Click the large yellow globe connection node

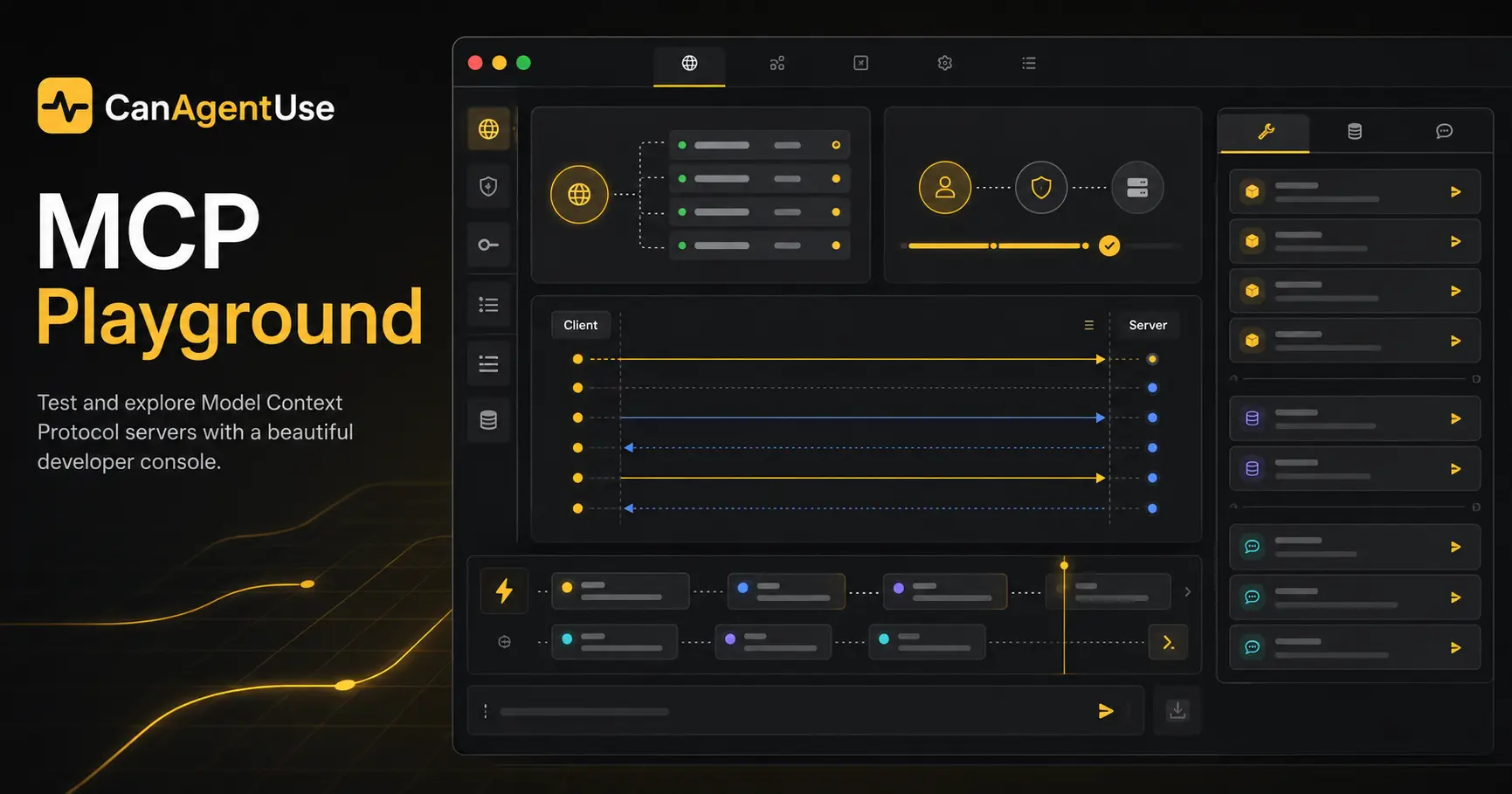579,194
